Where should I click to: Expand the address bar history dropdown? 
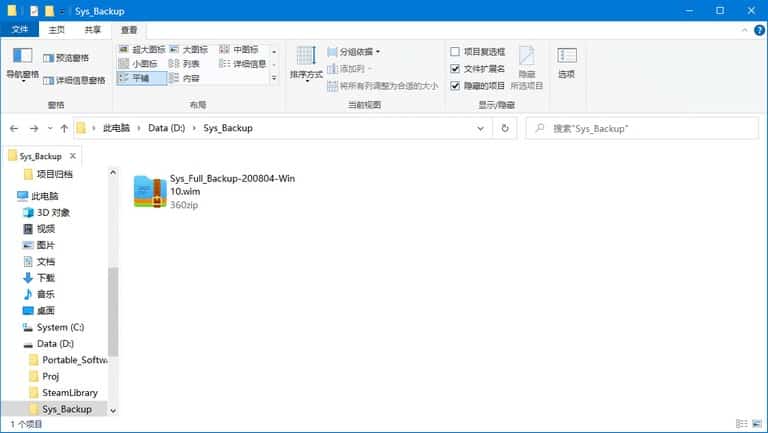[x=480, y=128]
